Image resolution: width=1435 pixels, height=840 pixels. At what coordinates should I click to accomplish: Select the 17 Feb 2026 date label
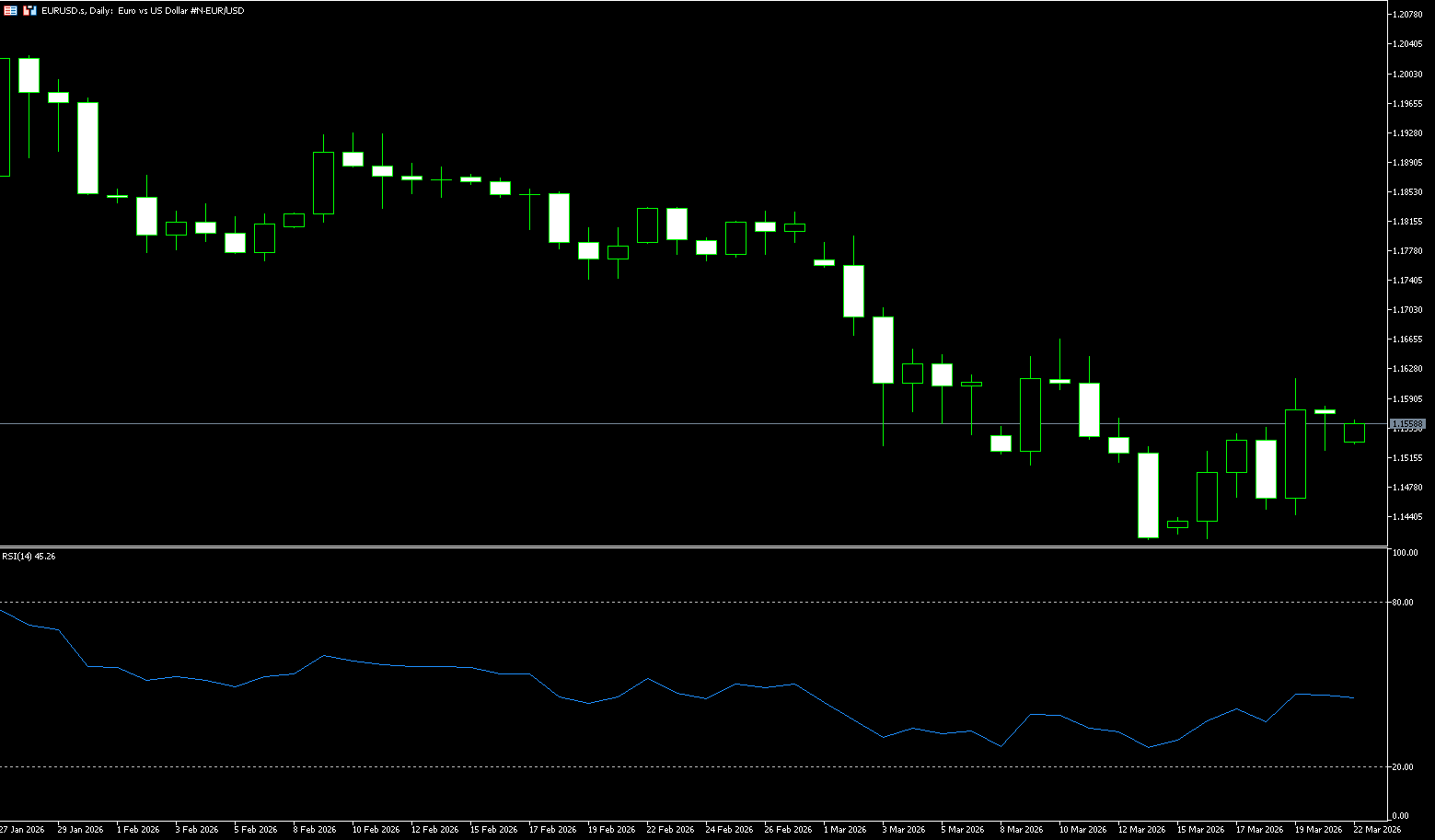pyautogui.click(x=552, y=830)
